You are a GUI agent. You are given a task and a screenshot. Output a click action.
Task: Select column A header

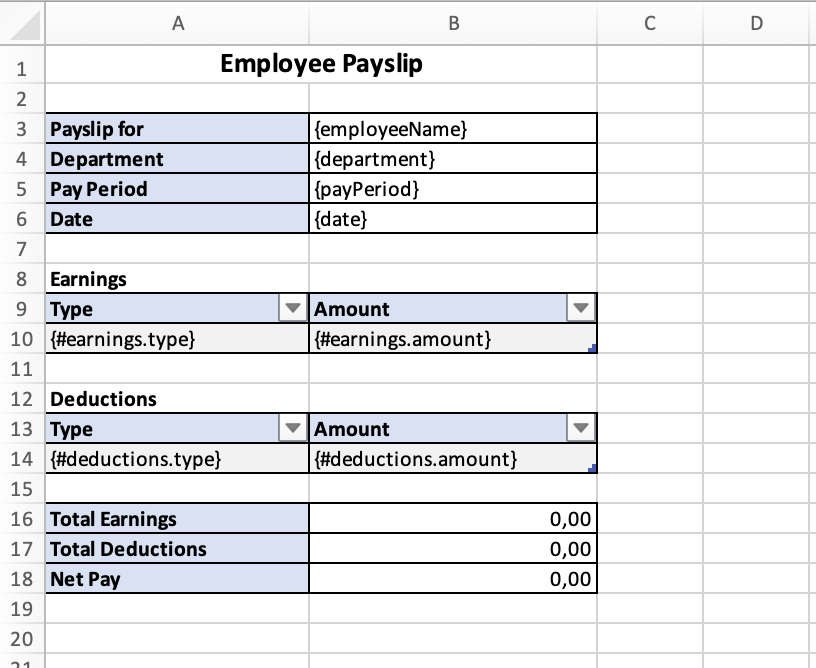pos(178,24)
